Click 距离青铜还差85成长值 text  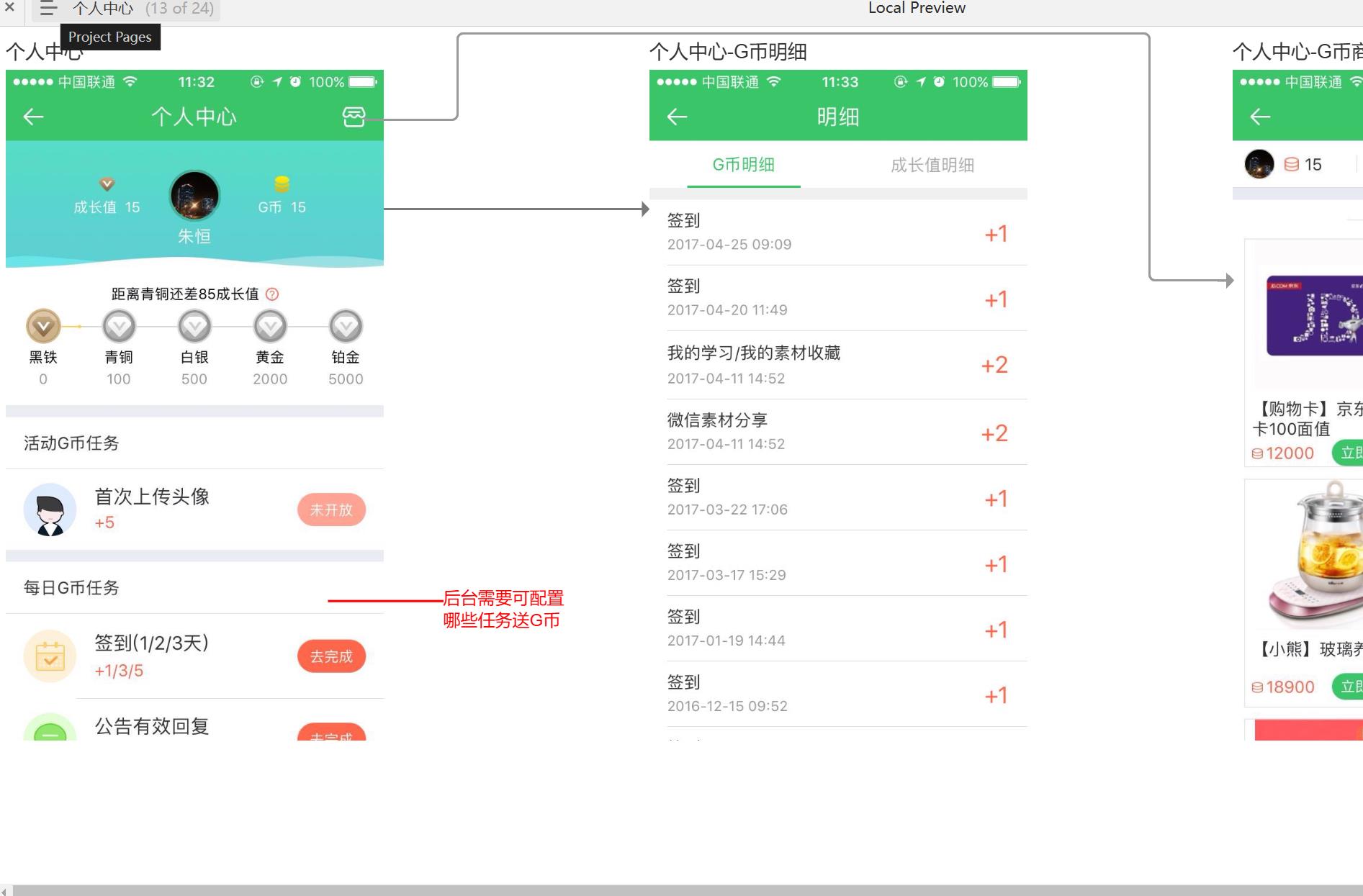(x=185, y=294)
